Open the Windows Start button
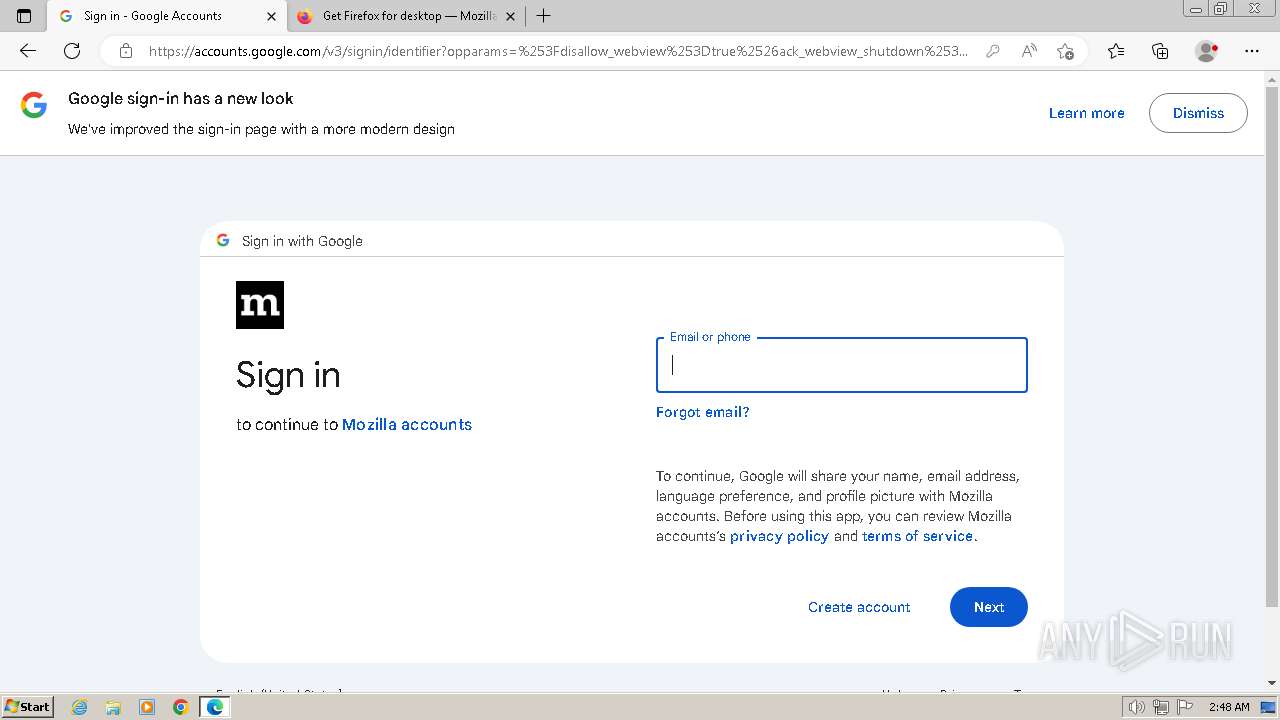This screenshot has width=1280, height=720. (x=27, y=706)
